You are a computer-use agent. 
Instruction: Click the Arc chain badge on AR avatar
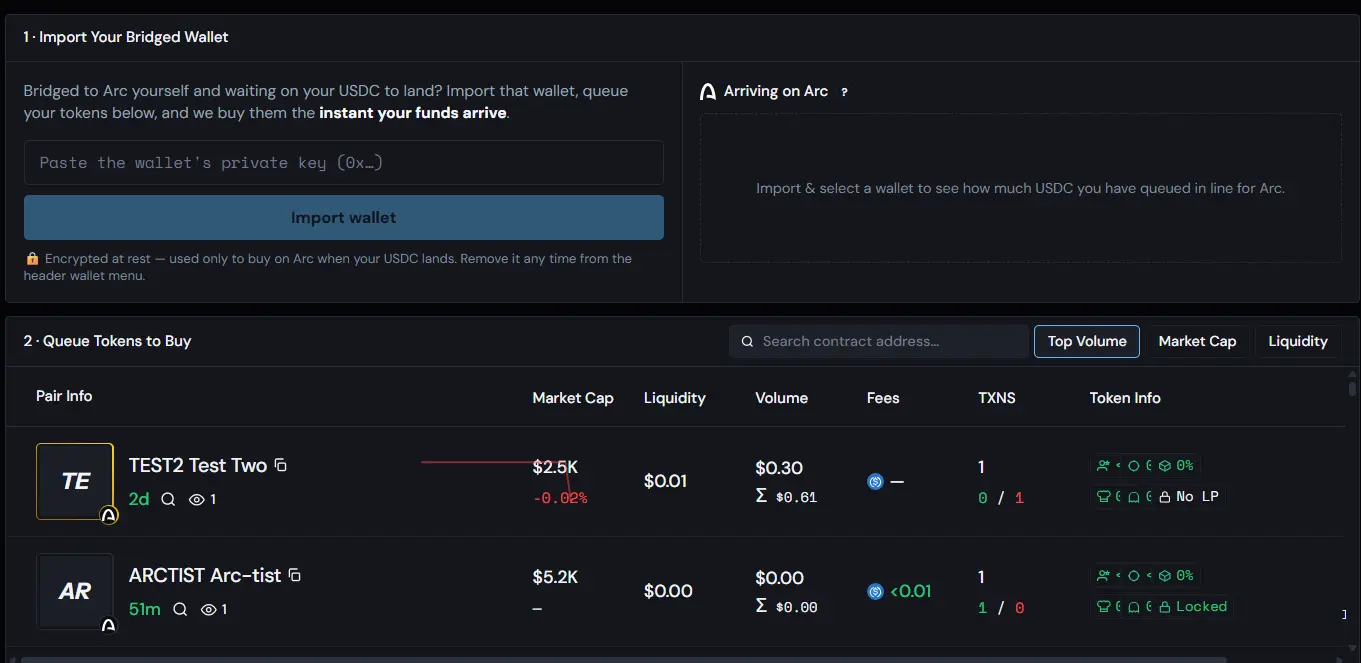(109, 626)
